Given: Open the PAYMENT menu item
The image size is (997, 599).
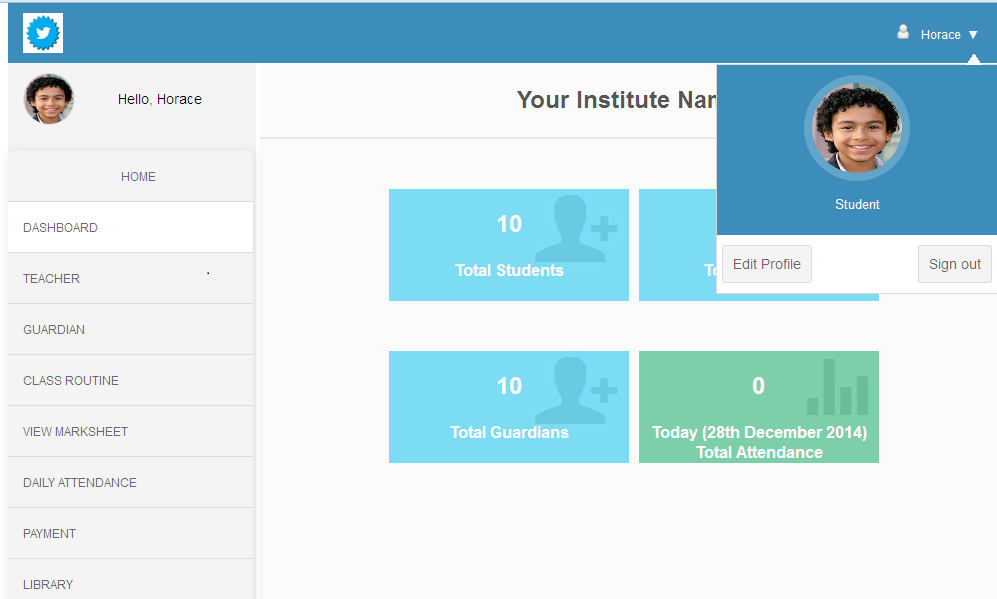Looking at the screenshot, I should [x=50, y=534].
